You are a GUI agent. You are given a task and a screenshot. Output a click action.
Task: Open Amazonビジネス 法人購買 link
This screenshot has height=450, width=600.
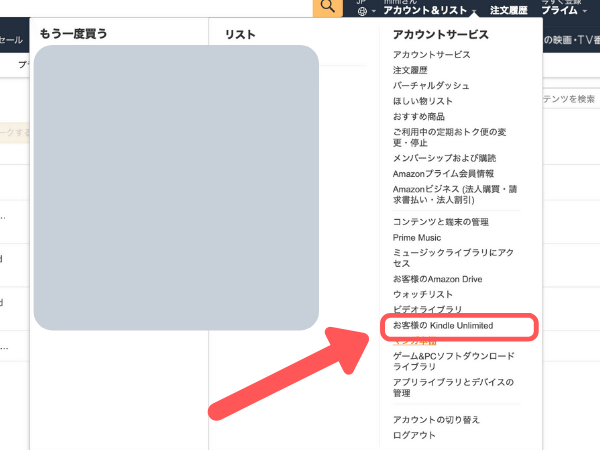[455, 194]
